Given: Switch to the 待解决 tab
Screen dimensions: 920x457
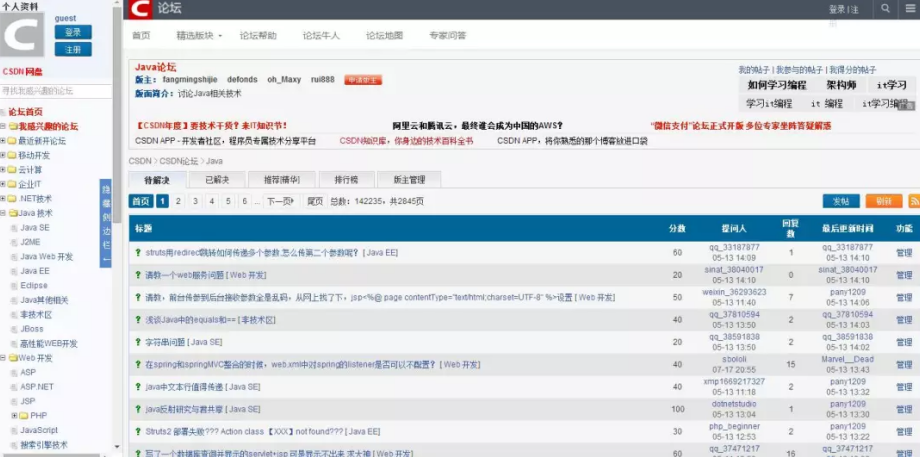Looking at the screenshot, I should [157, 180].
